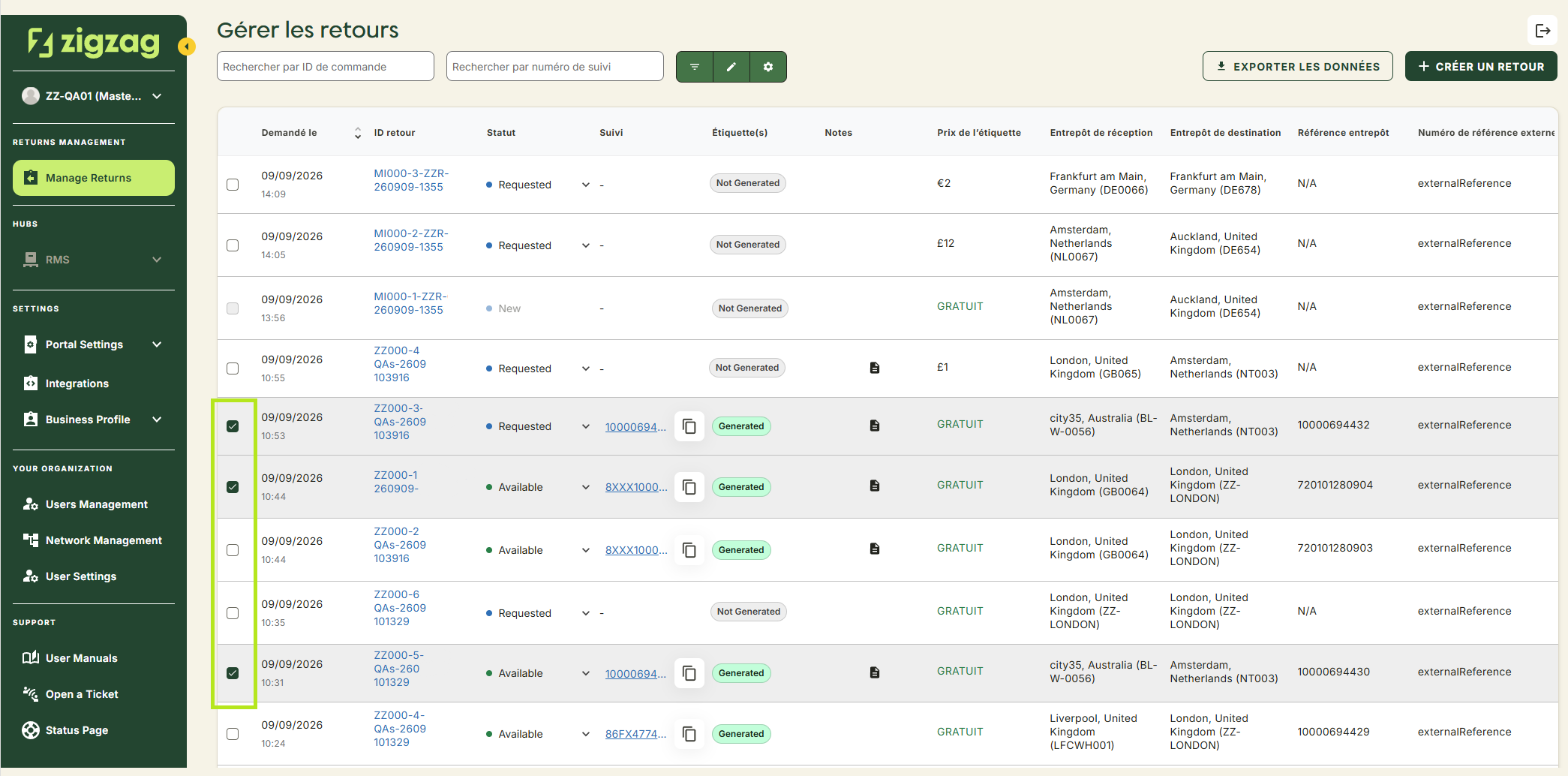Check the box for ZZ000-6 QAs-2609 row
Screen dimensions: 1568x776
pyautogui.click(x=233, y=613)
